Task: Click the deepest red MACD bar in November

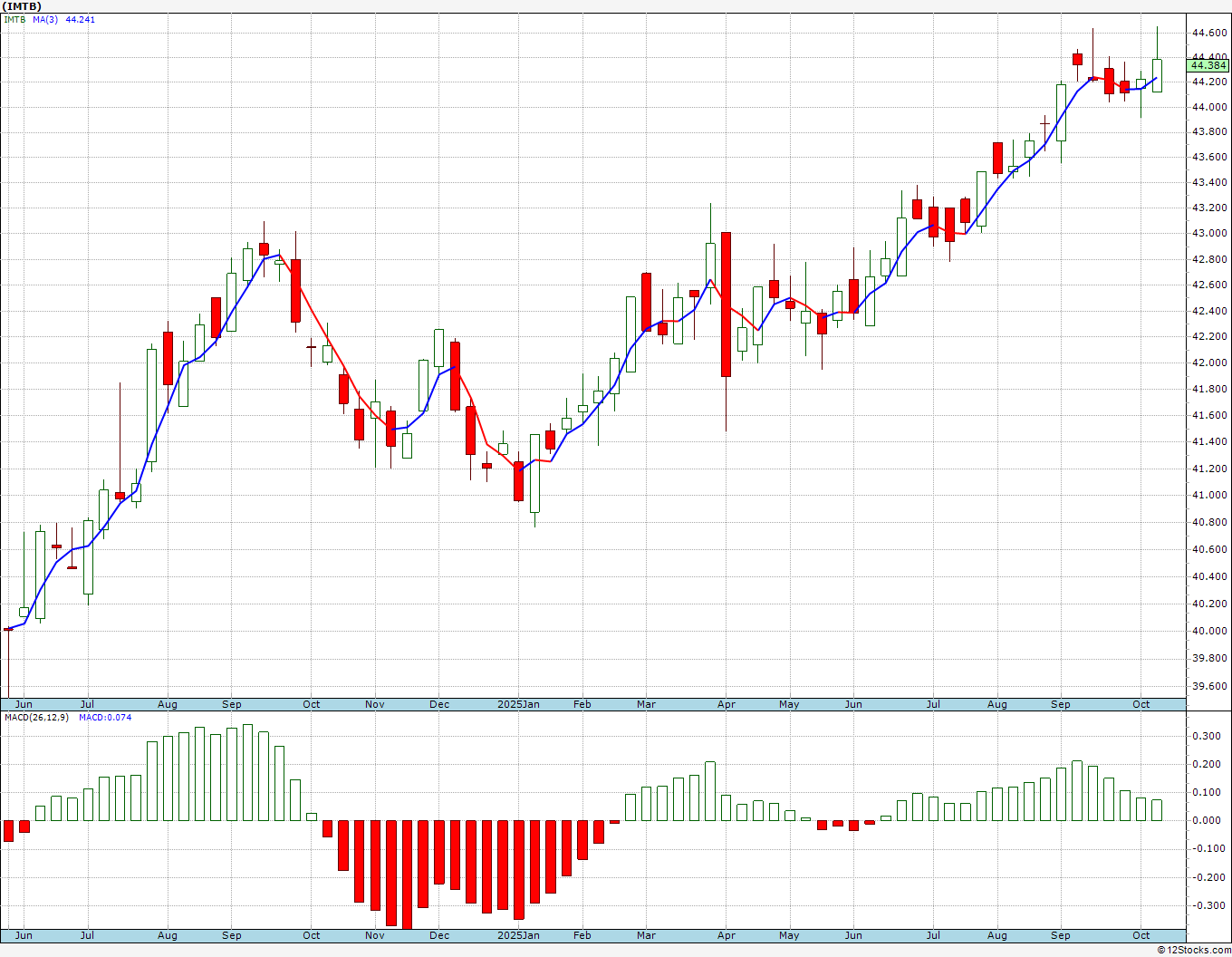Action: click(407, 875)
